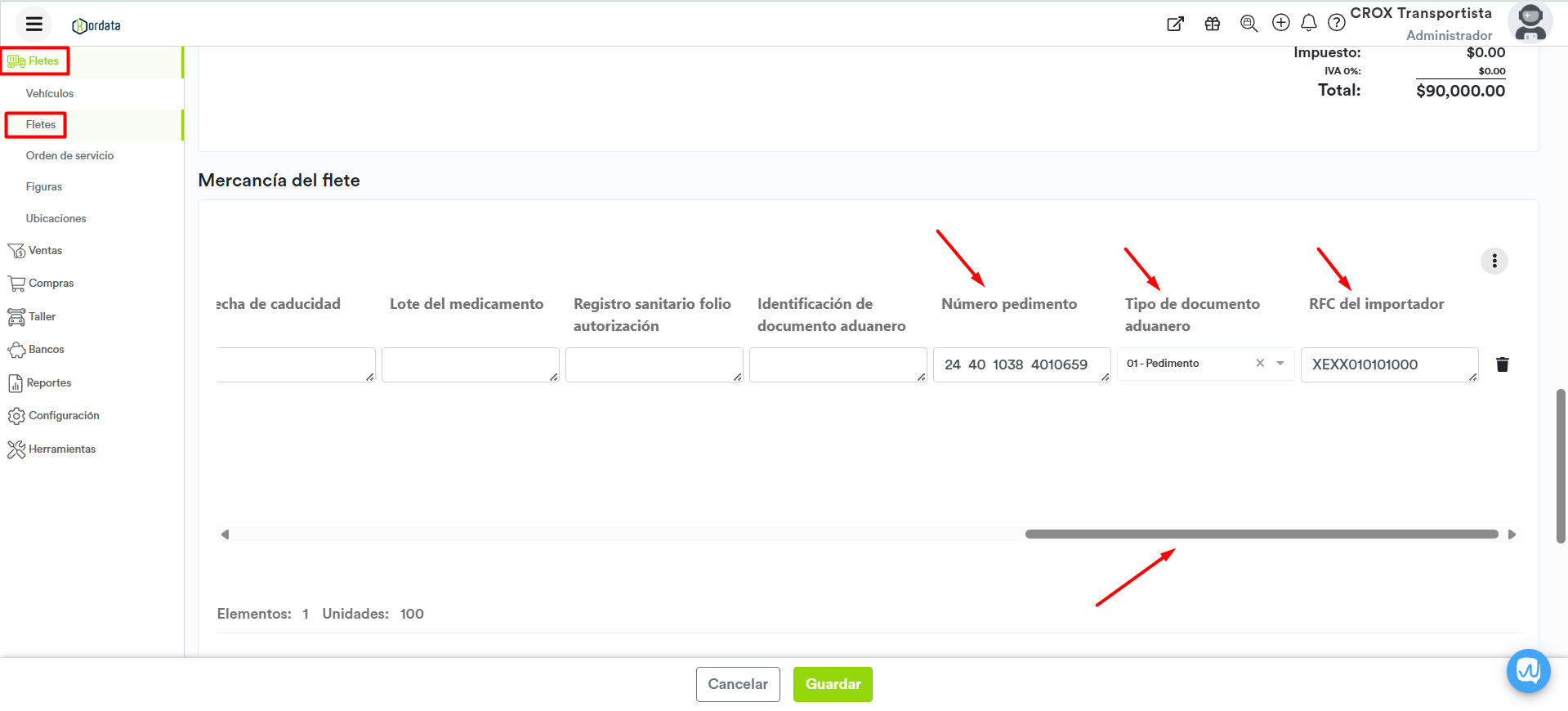Open the Configuración sidebar menu

[64, 416]
